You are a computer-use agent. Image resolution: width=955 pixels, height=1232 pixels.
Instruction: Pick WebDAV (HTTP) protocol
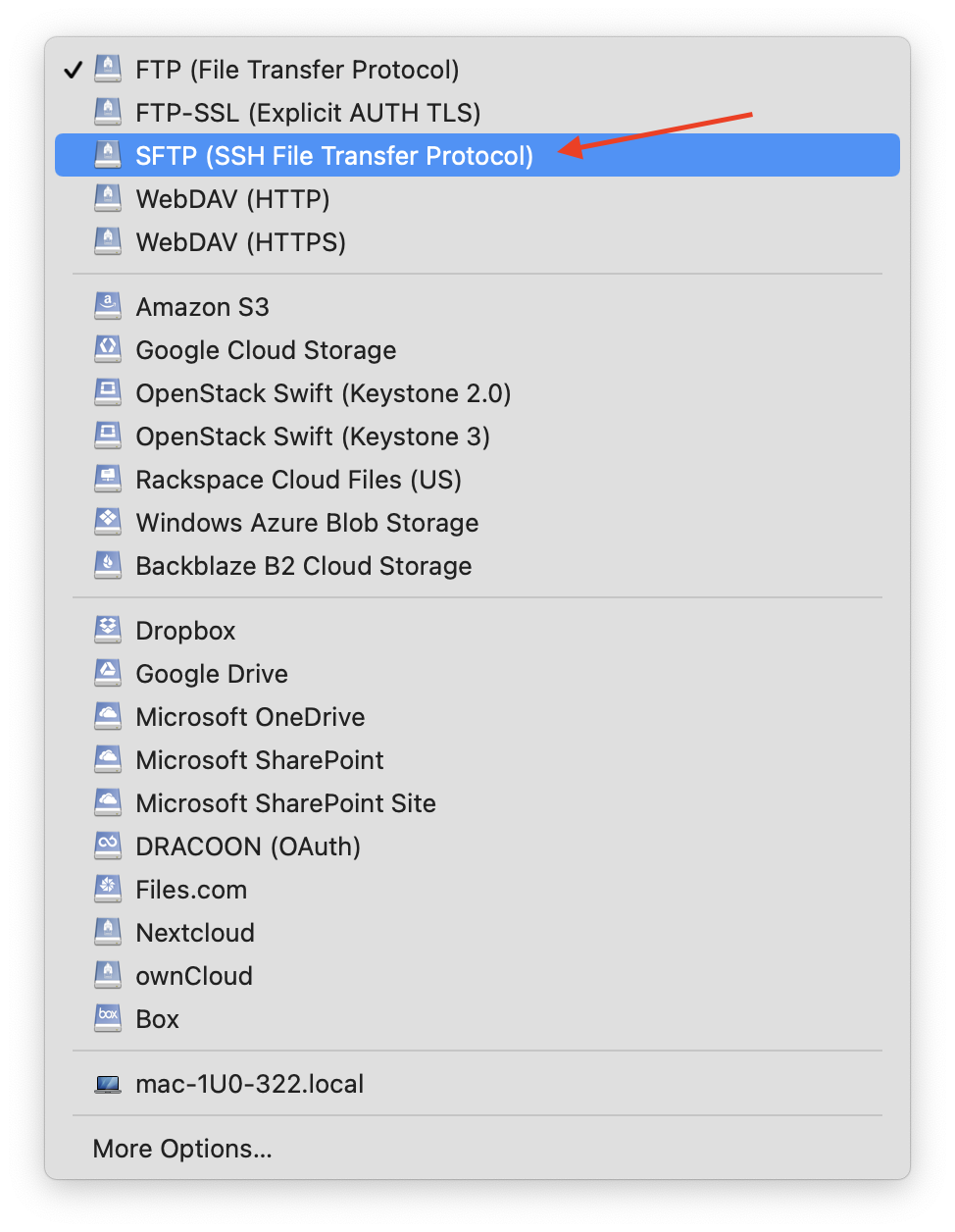point(477,198)
